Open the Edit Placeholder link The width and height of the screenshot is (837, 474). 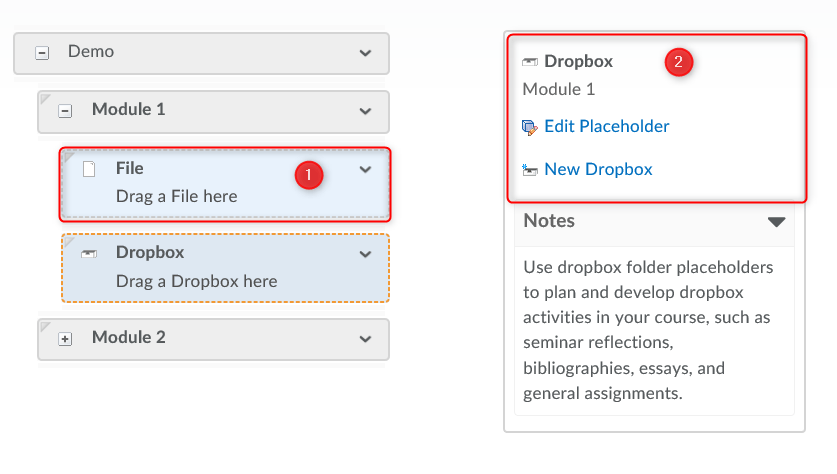tap(606, 126)
